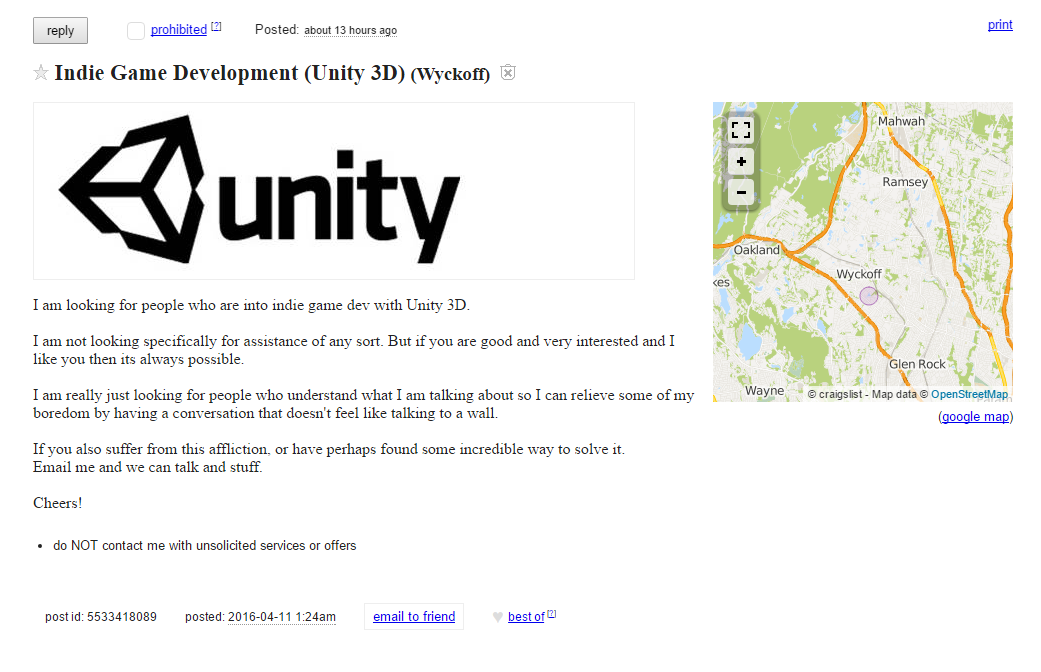Image resolution: width=1041 pixels, height=672 pixels.
Task: Click the about 13 hours ago timestamp
Action: pyautogui.click(x=351, y=31)
